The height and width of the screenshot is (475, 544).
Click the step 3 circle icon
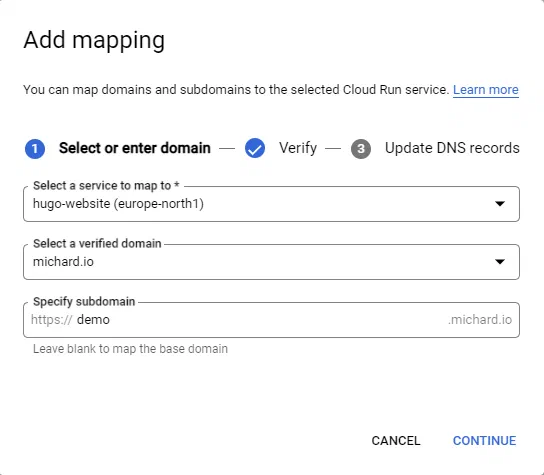pyautogui.click(x=361, y=149)
